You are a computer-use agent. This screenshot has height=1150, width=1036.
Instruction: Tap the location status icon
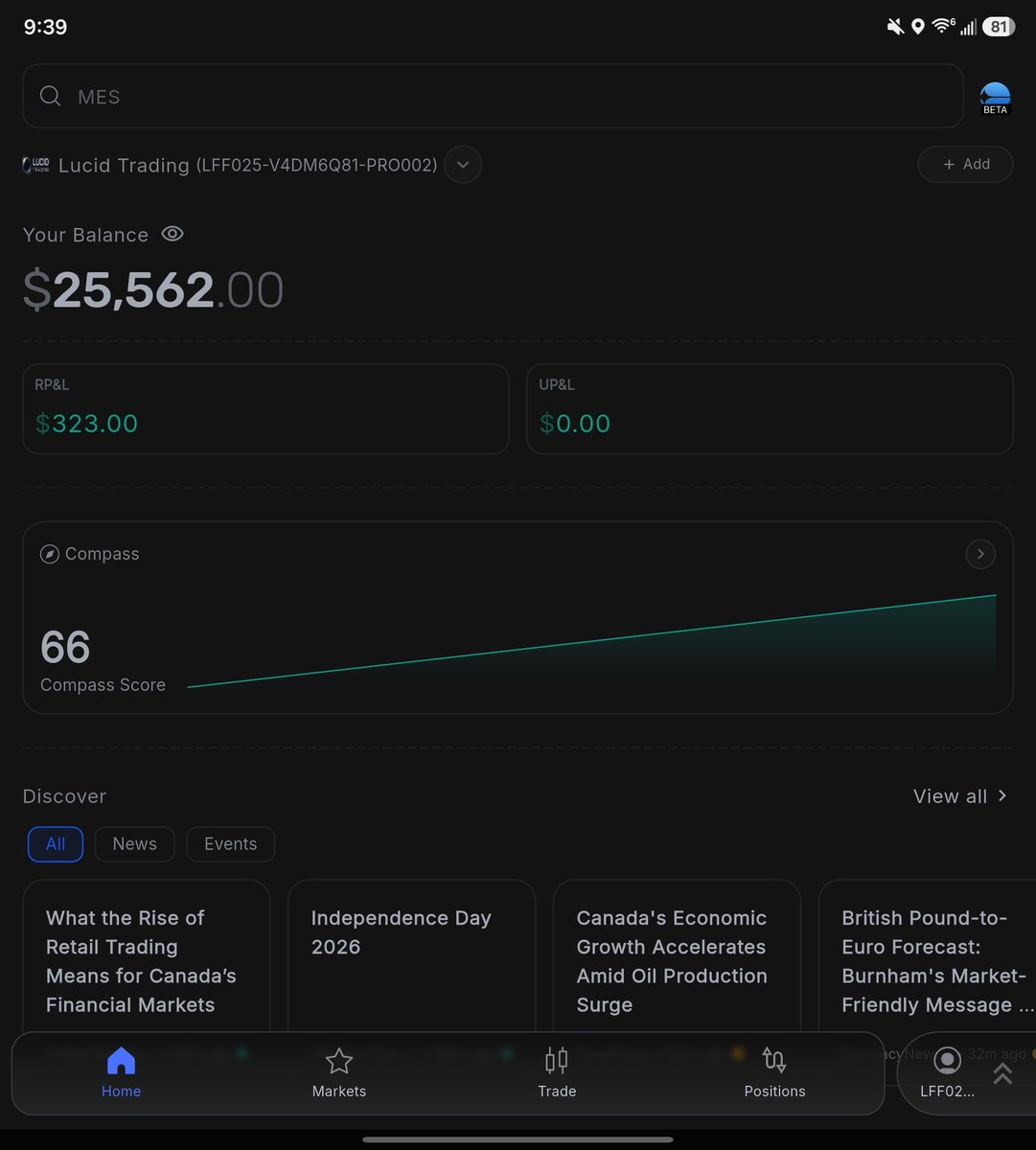(x=918, y=27)
